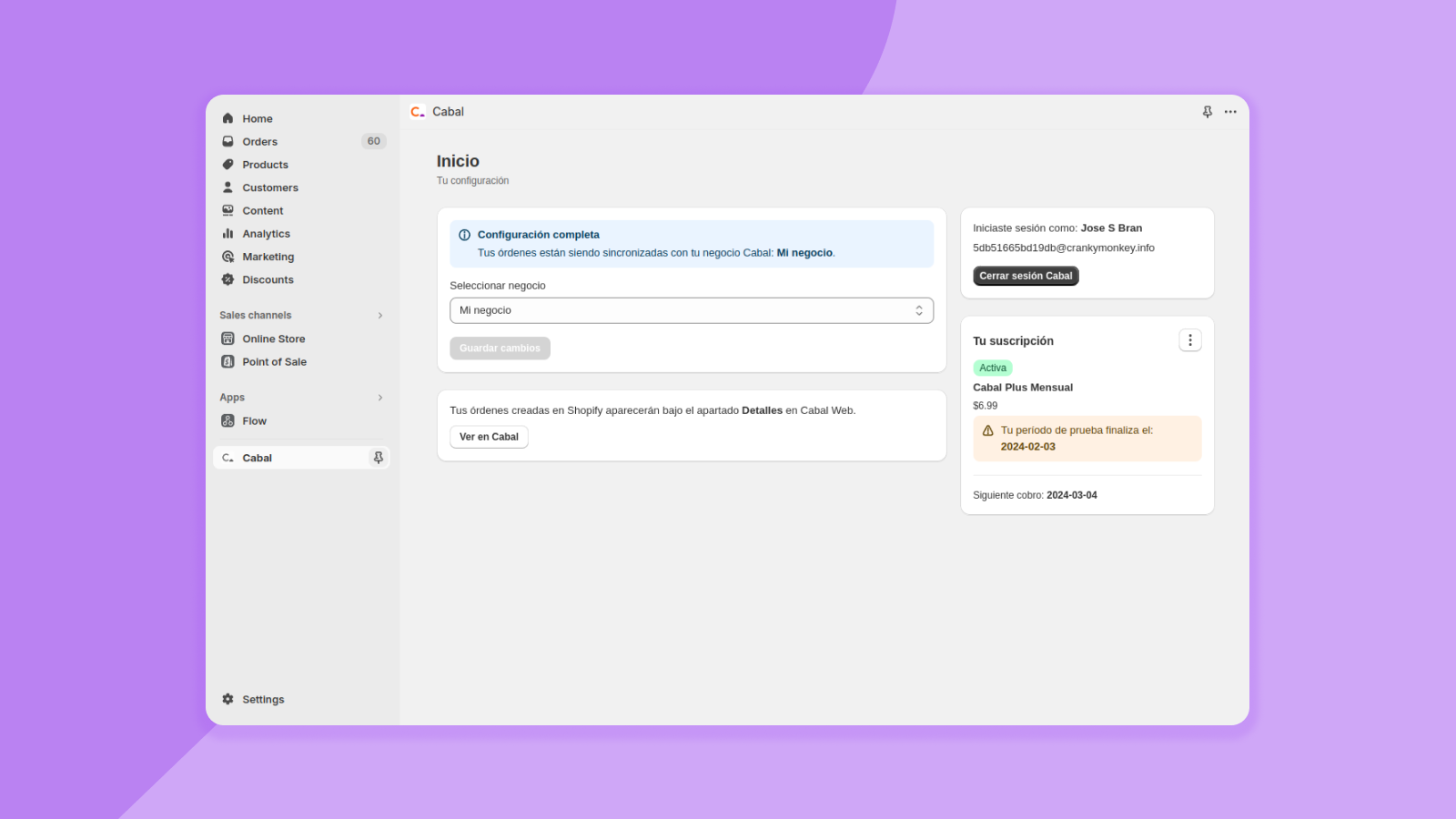Click the Cabal title in header

click(x=448, y=111)
